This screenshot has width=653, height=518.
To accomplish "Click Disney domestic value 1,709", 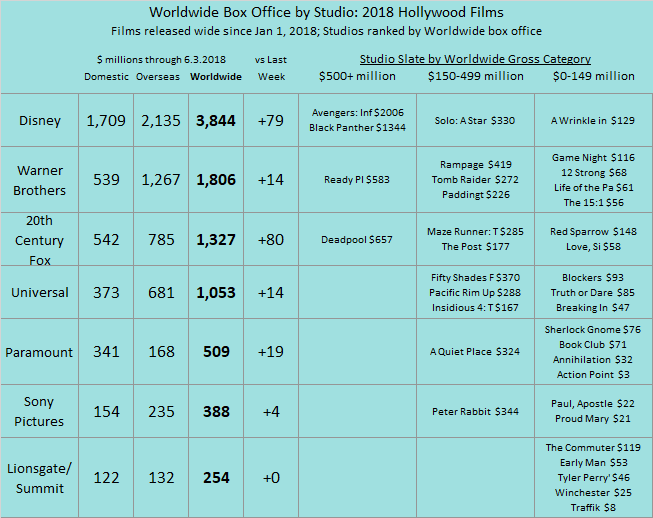I will tap(106, 121).
